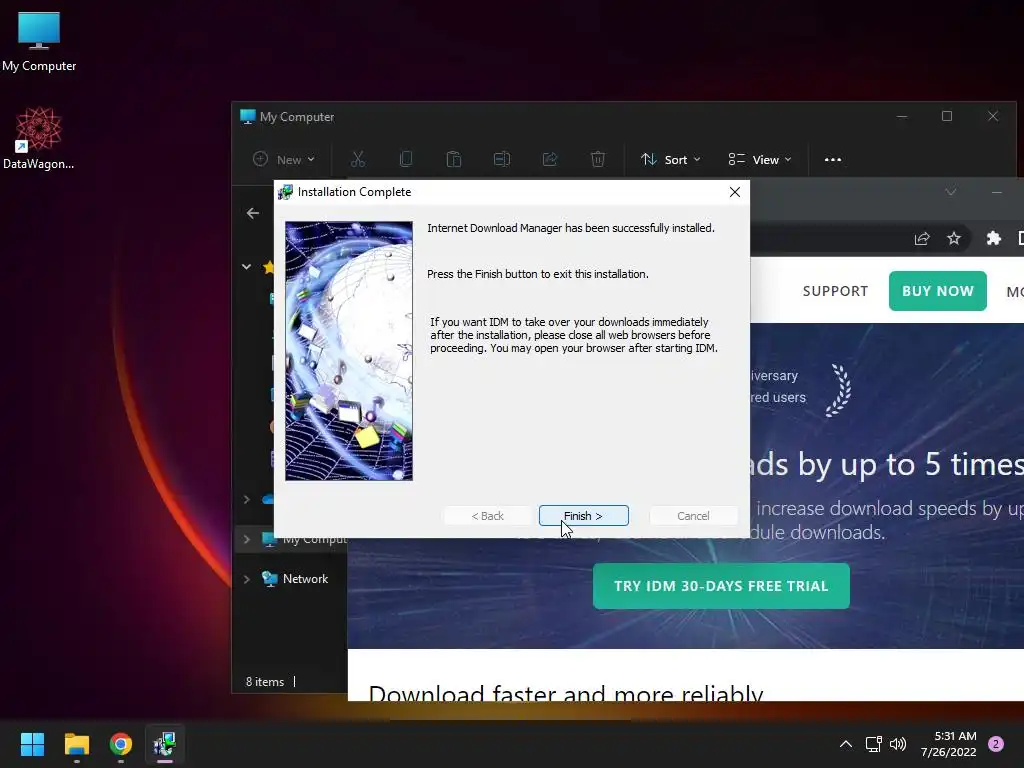
Task: Close the Installation Complete dialog
Action: [735, 192]
